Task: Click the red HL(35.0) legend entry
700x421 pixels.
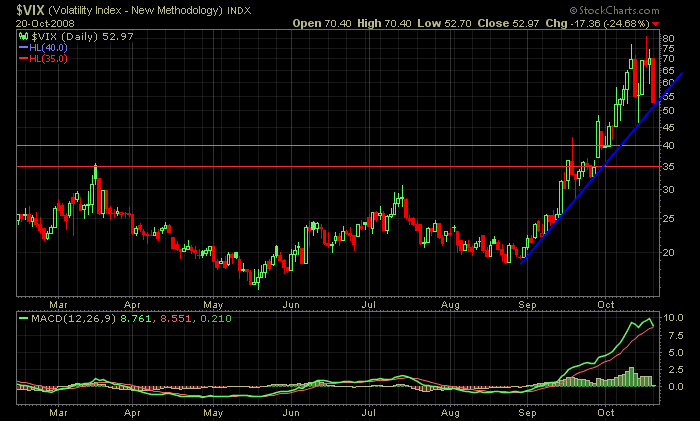Action: 43,58
